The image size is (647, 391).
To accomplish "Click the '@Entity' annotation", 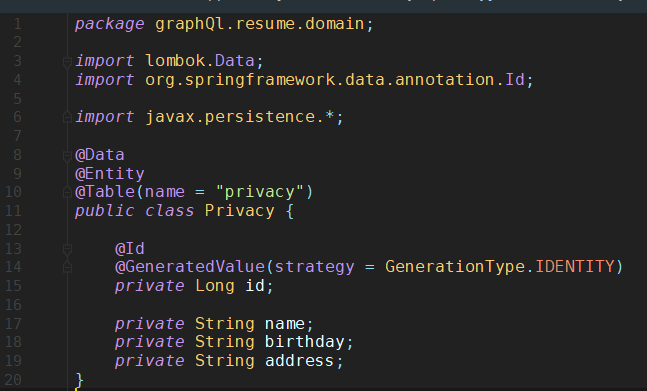I will point(110,174).
